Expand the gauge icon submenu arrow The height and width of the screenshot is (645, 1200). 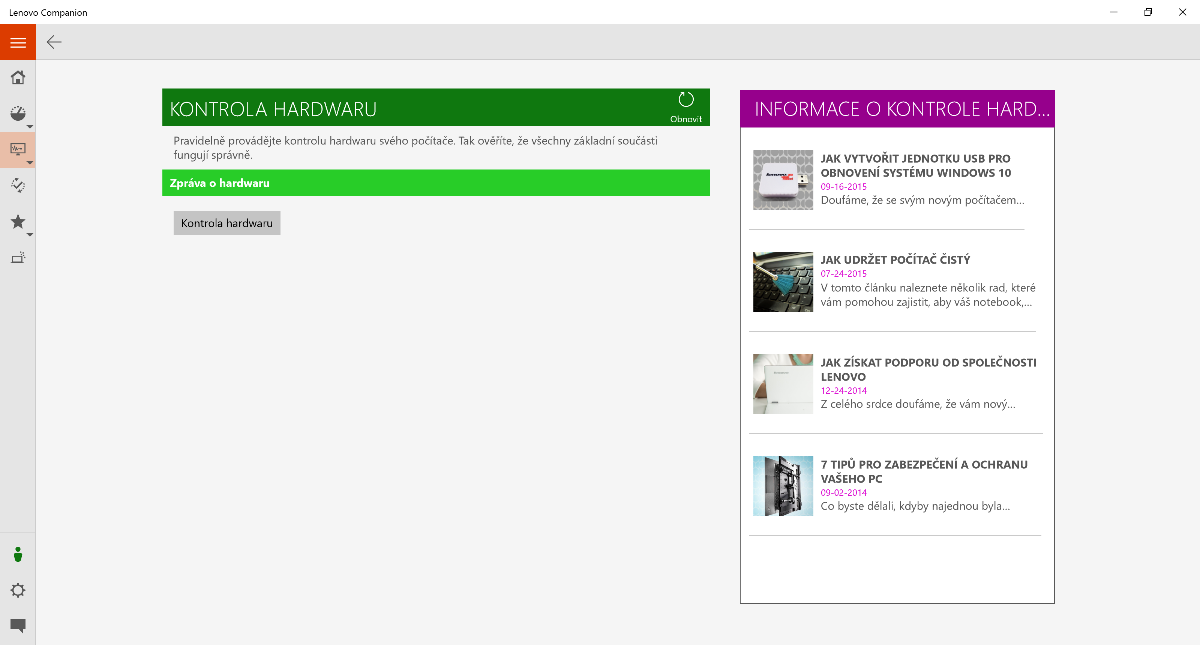point(30,127)
